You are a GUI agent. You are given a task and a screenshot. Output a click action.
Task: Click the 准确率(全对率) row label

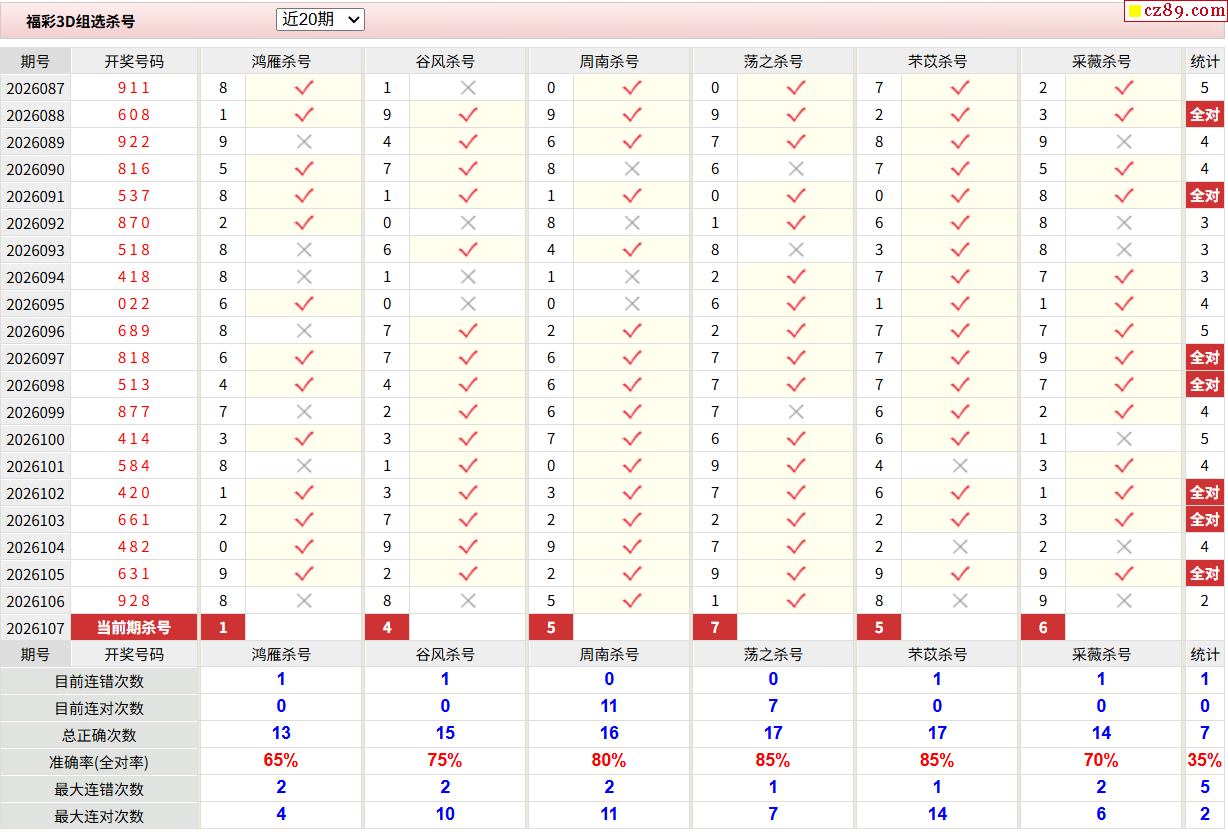[x=99, y=762]
